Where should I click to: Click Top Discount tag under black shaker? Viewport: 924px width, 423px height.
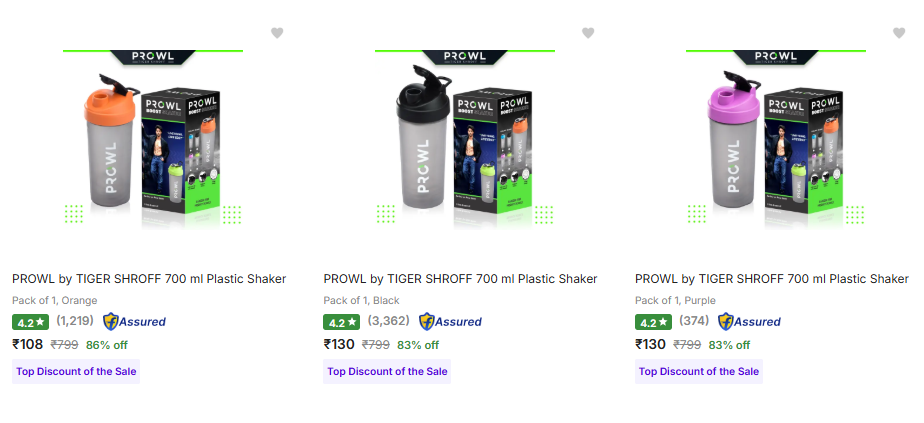(387, 371)
